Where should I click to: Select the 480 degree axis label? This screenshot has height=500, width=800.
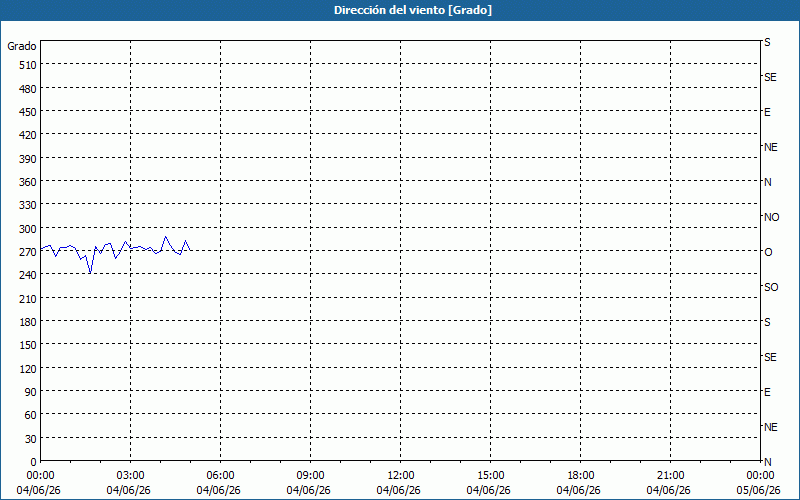(x=28, y=89)
